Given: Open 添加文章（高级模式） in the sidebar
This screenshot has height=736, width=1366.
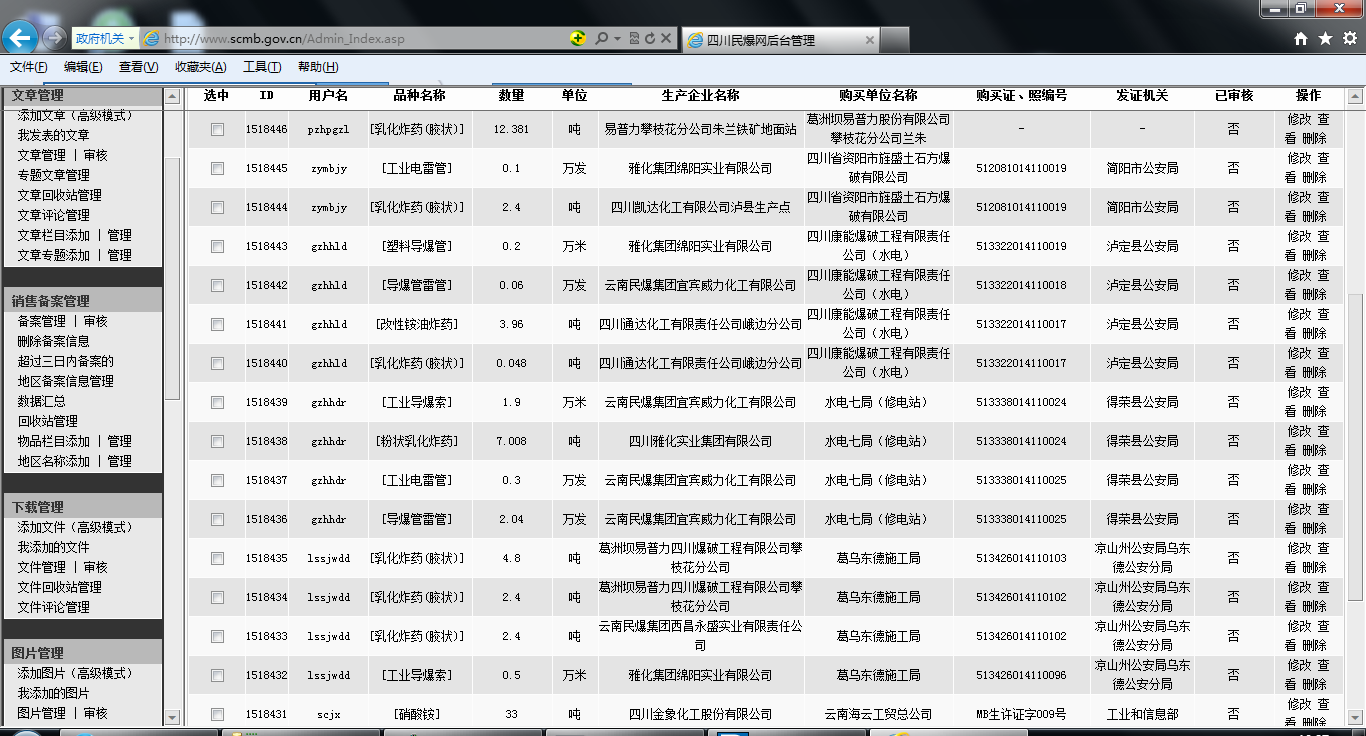Looking at the screenshot, I should pyautogui.click(x=75, y=115).
